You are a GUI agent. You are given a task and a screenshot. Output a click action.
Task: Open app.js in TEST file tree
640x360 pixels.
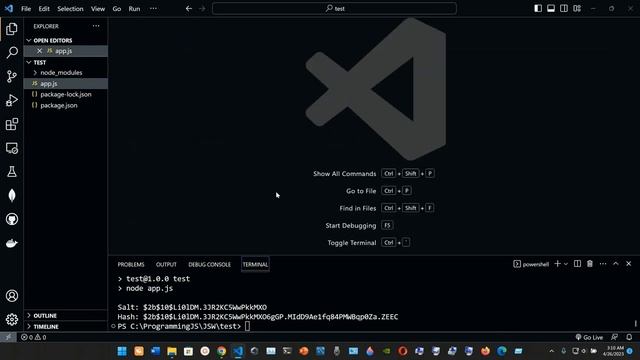point(66,84)
